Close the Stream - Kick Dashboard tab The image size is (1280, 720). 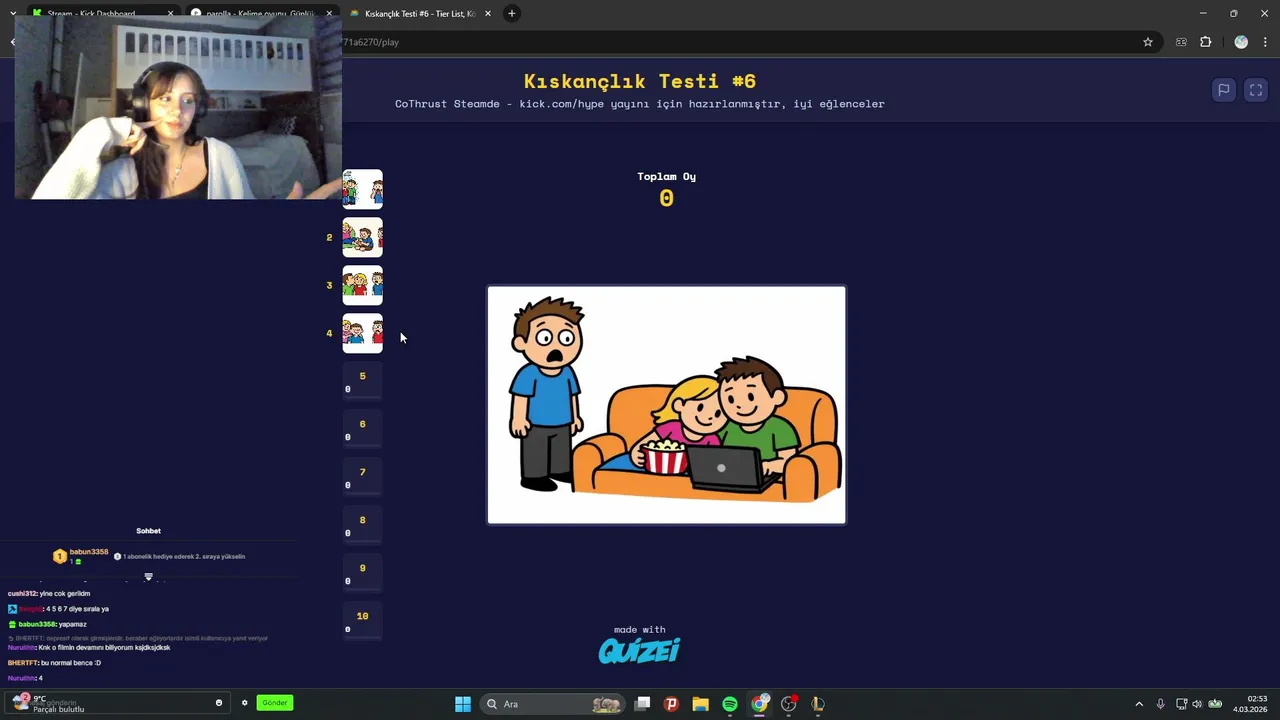(x=170, y=13)
